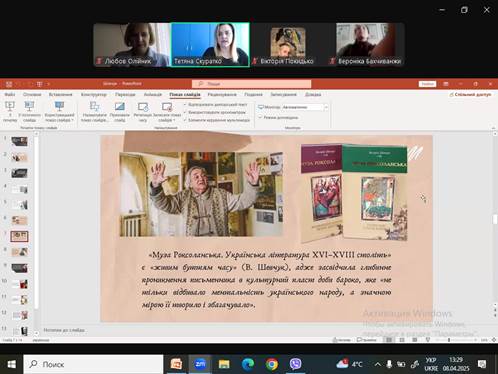Viewport: 498px width, 374px height.
Task: Click Set Up Slide Show icon
Action: pyautogui.click(x=94, y=106)
